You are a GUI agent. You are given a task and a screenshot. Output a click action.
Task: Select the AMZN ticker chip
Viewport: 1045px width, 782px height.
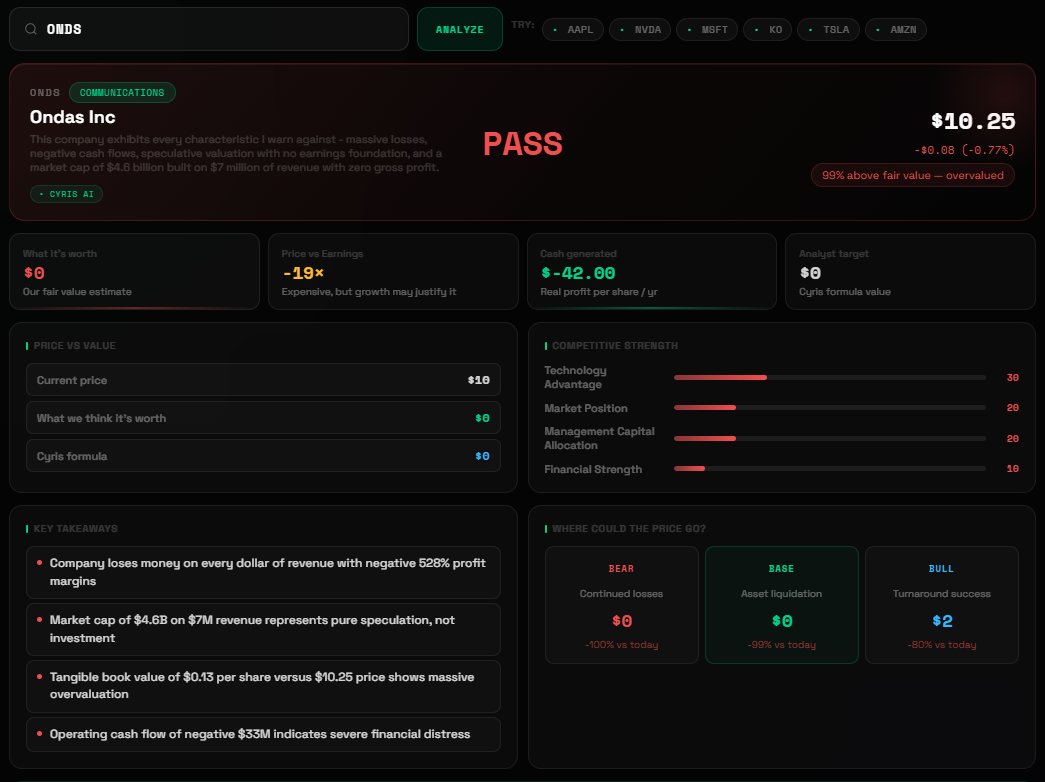(x=896, y=29)
